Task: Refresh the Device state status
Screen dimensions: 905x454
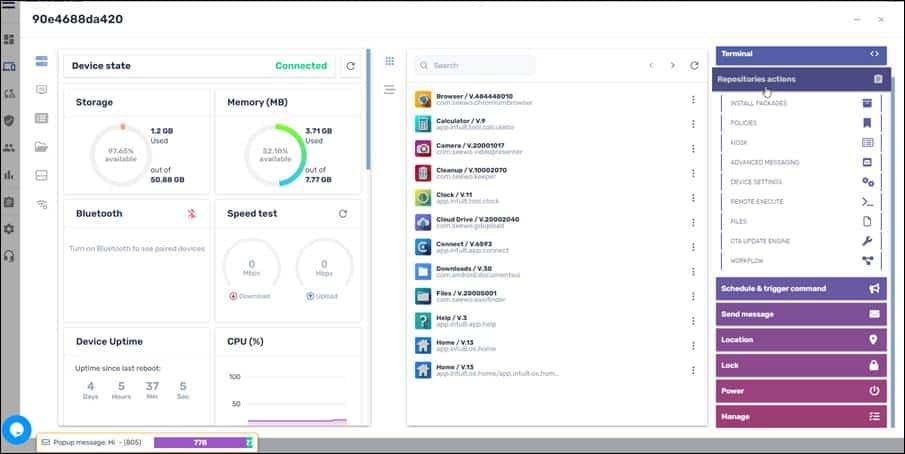Action: point(350,66)
